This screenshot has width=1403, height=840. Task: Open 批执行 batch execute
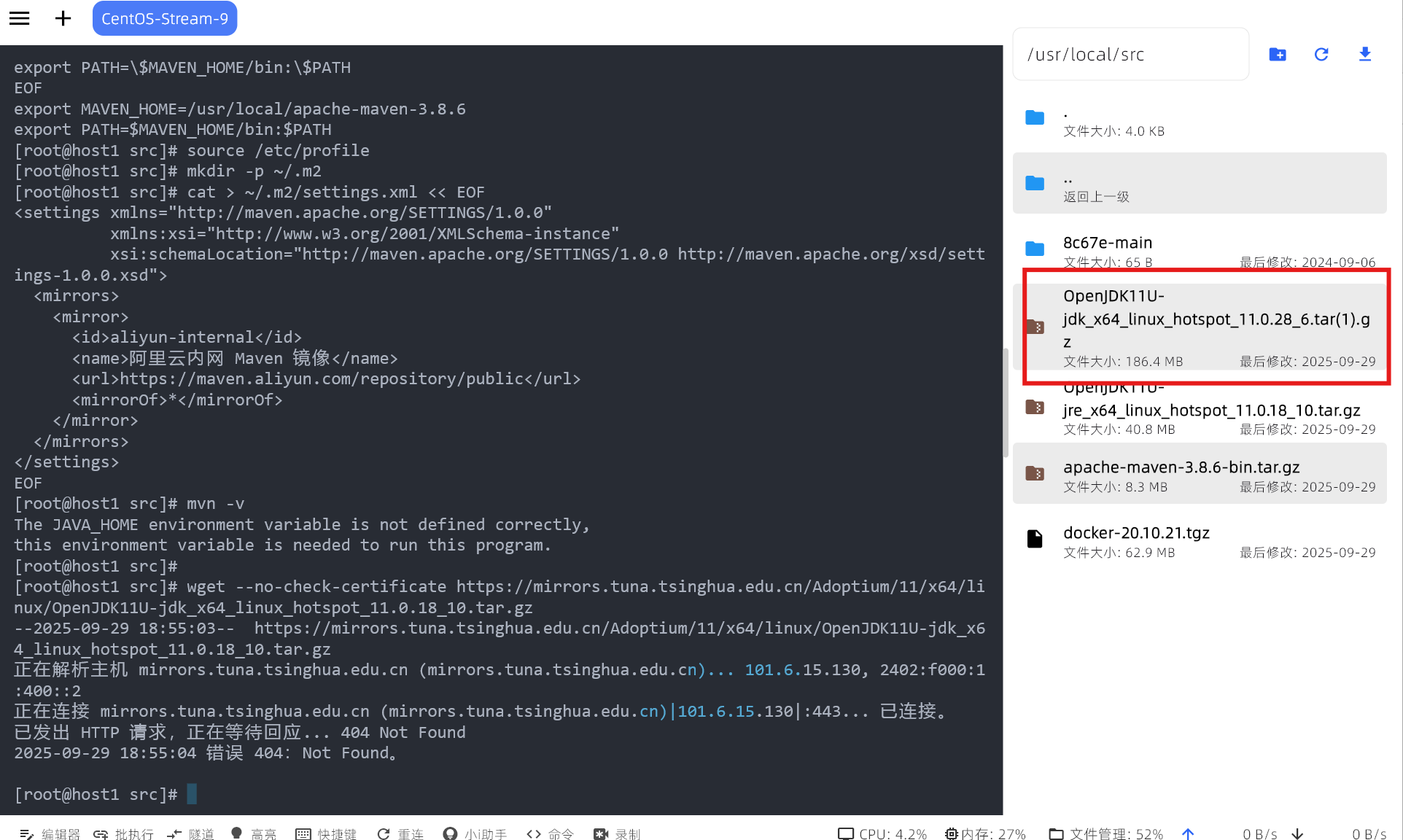123,833
